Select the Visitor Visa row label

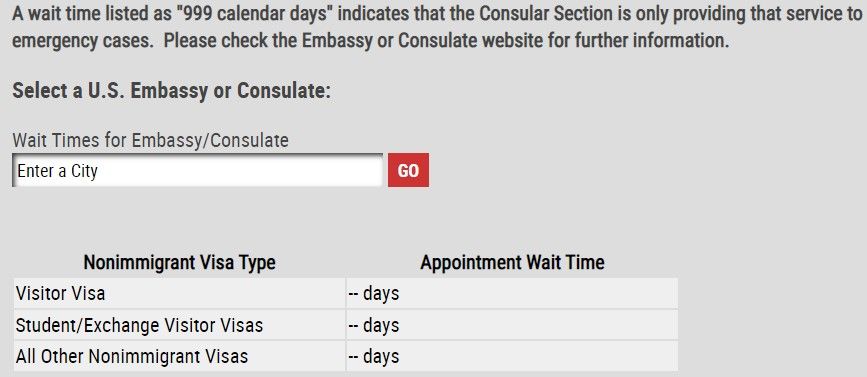coord(60,294)
